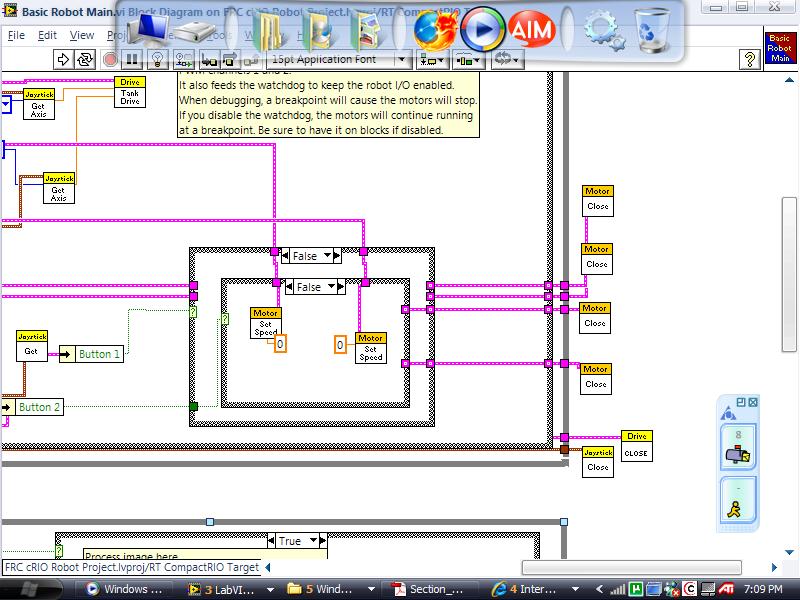Open the Reorder dropdown

[506, 60]
